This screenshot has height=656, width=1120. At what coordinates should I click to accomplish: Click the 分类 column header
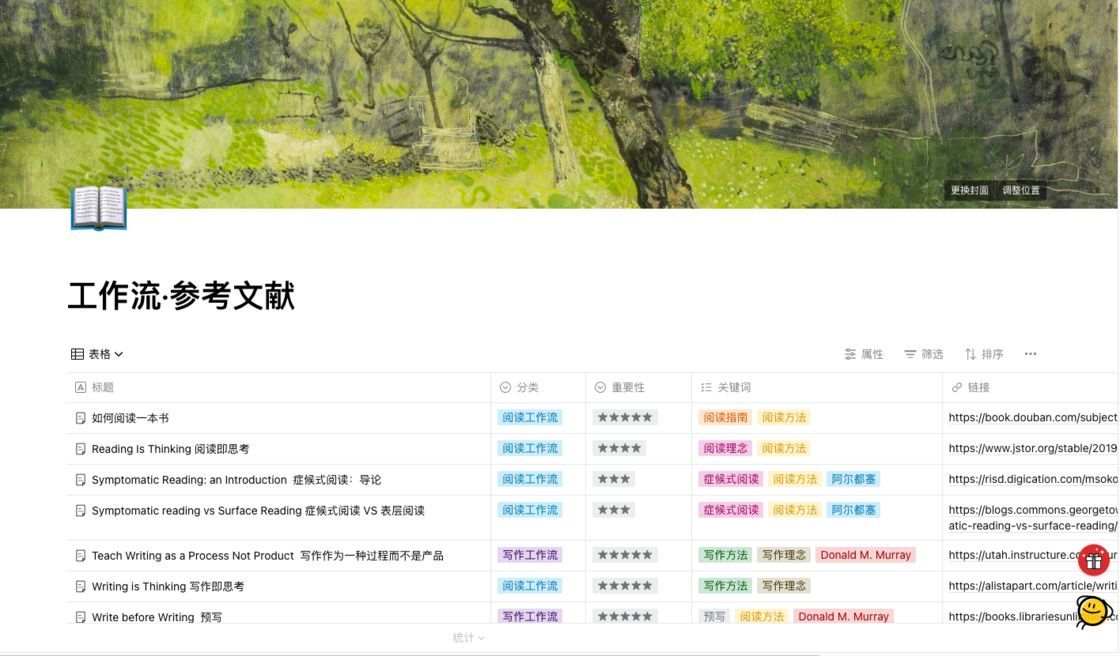538,387
